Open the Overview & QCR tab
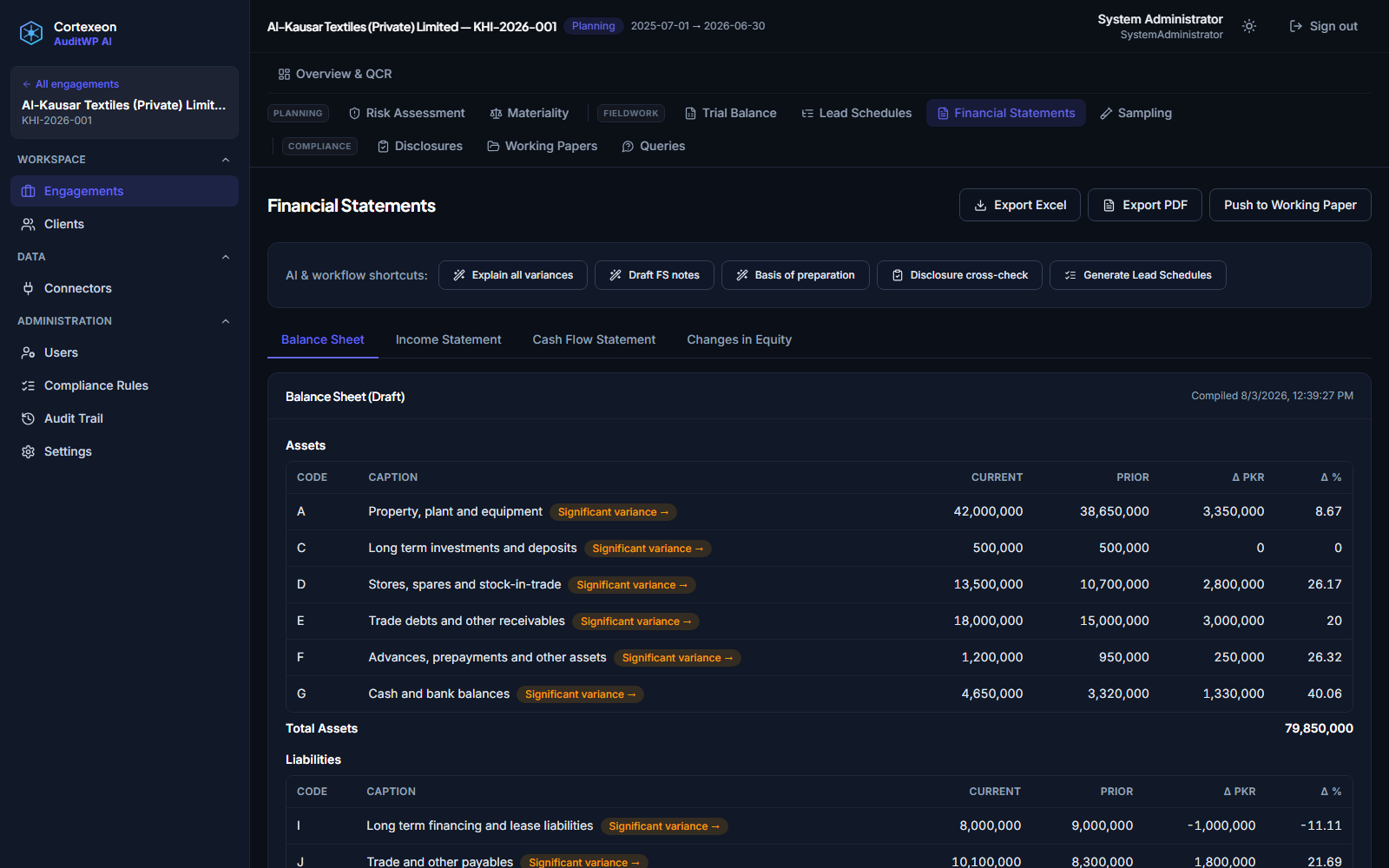The width and height of the screenshot is (1389, 868). pos(335,74)
